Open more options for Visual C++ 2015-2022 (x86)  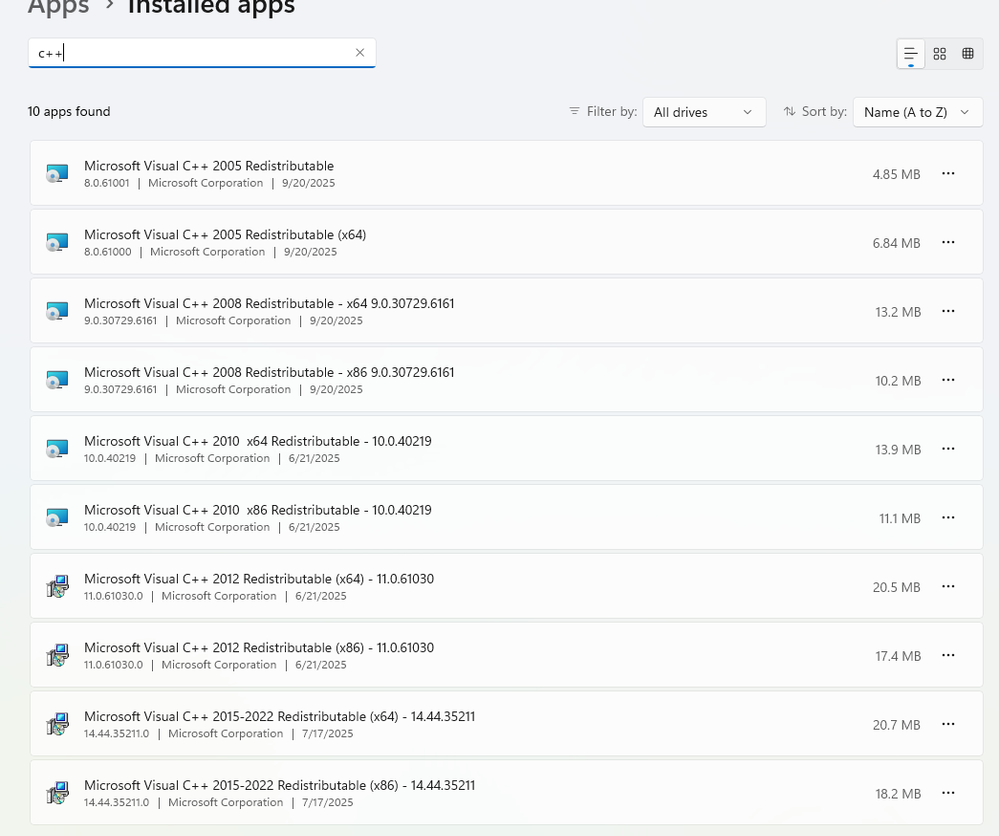(948, 793)
